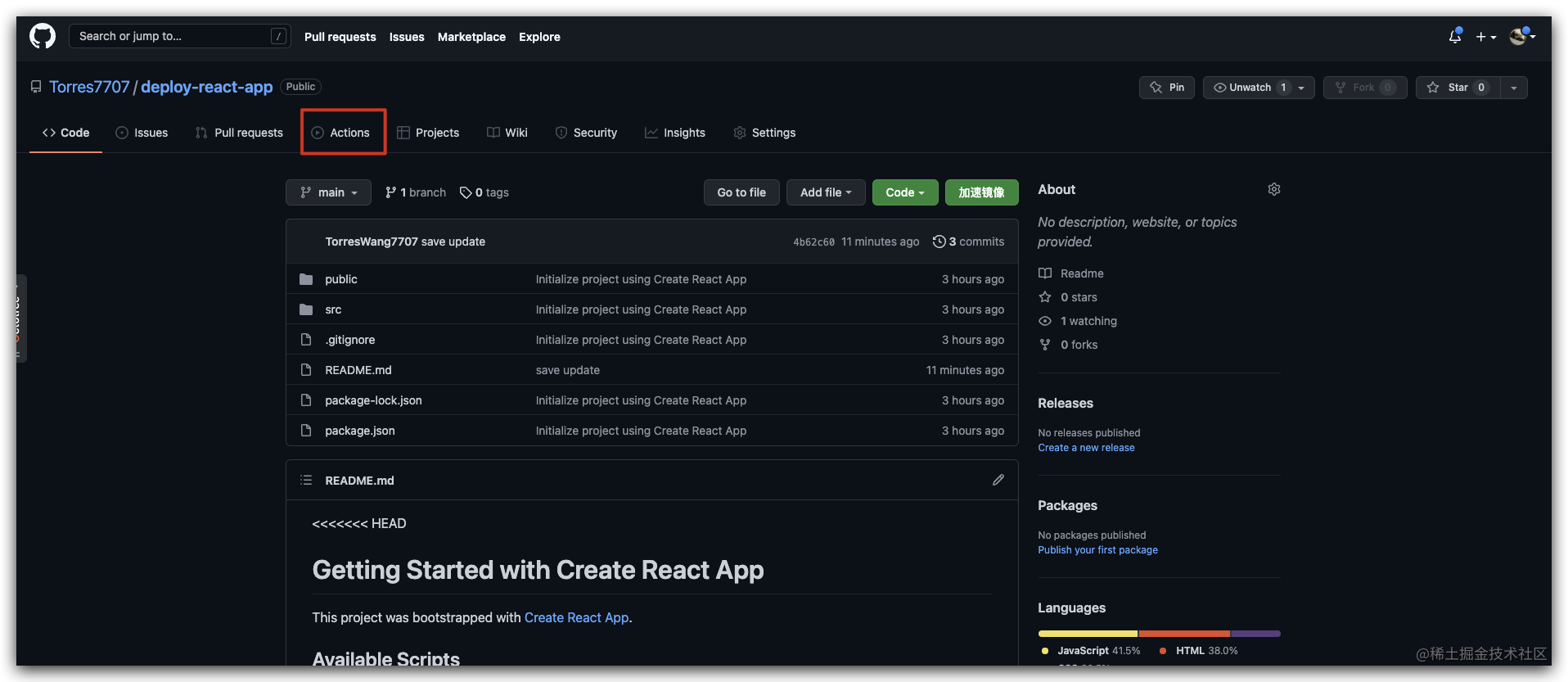This screenshot has width=1568, height=682.
Task: Click the green 加速镜像 button
Action: (981, 192)
